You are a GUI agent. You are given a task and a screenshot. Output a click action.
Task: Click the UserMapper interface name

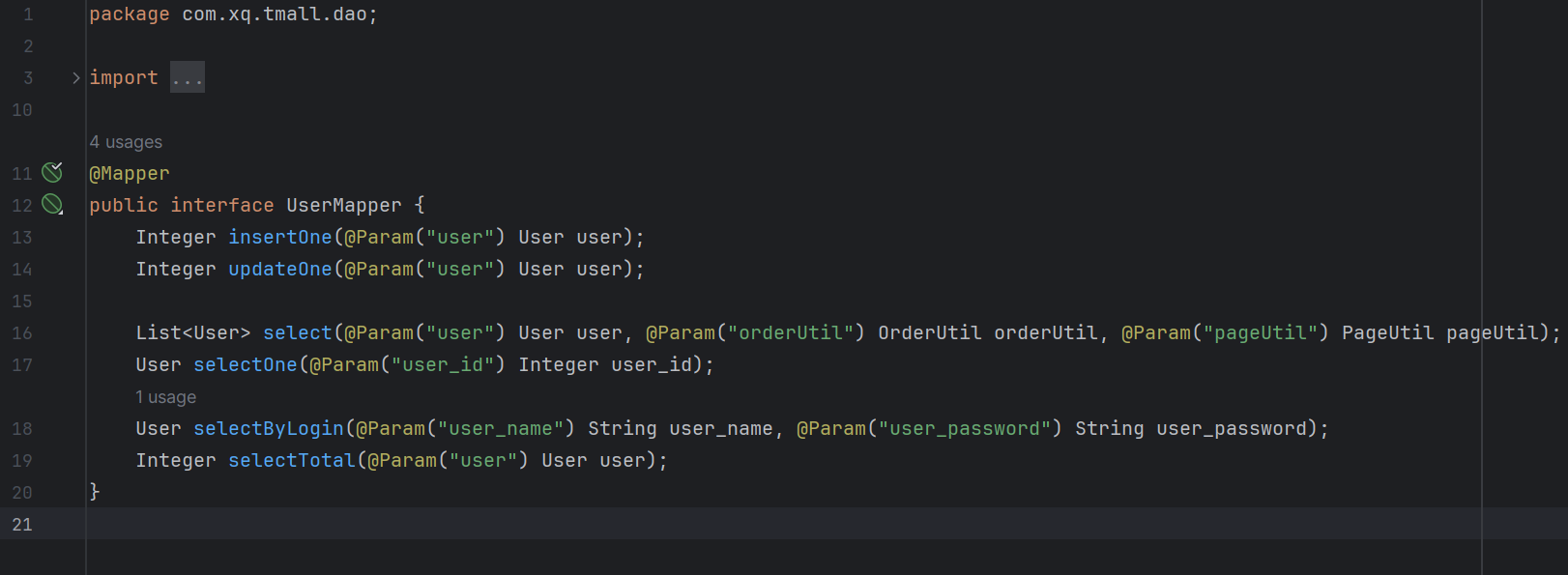[x=343, y=206]
